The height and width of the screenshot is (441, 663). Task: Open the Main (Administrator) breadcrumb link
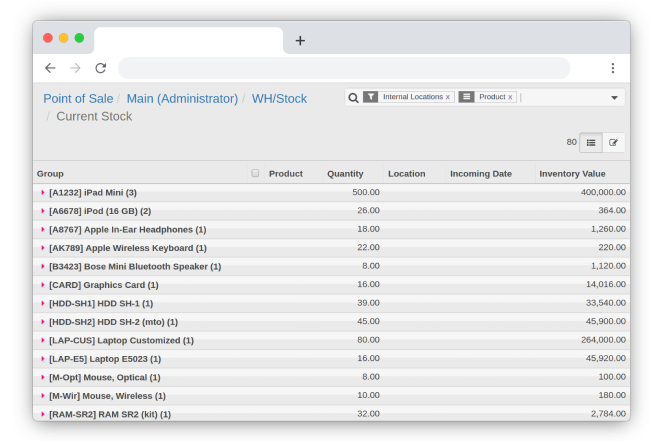click(x=182, y=99)
